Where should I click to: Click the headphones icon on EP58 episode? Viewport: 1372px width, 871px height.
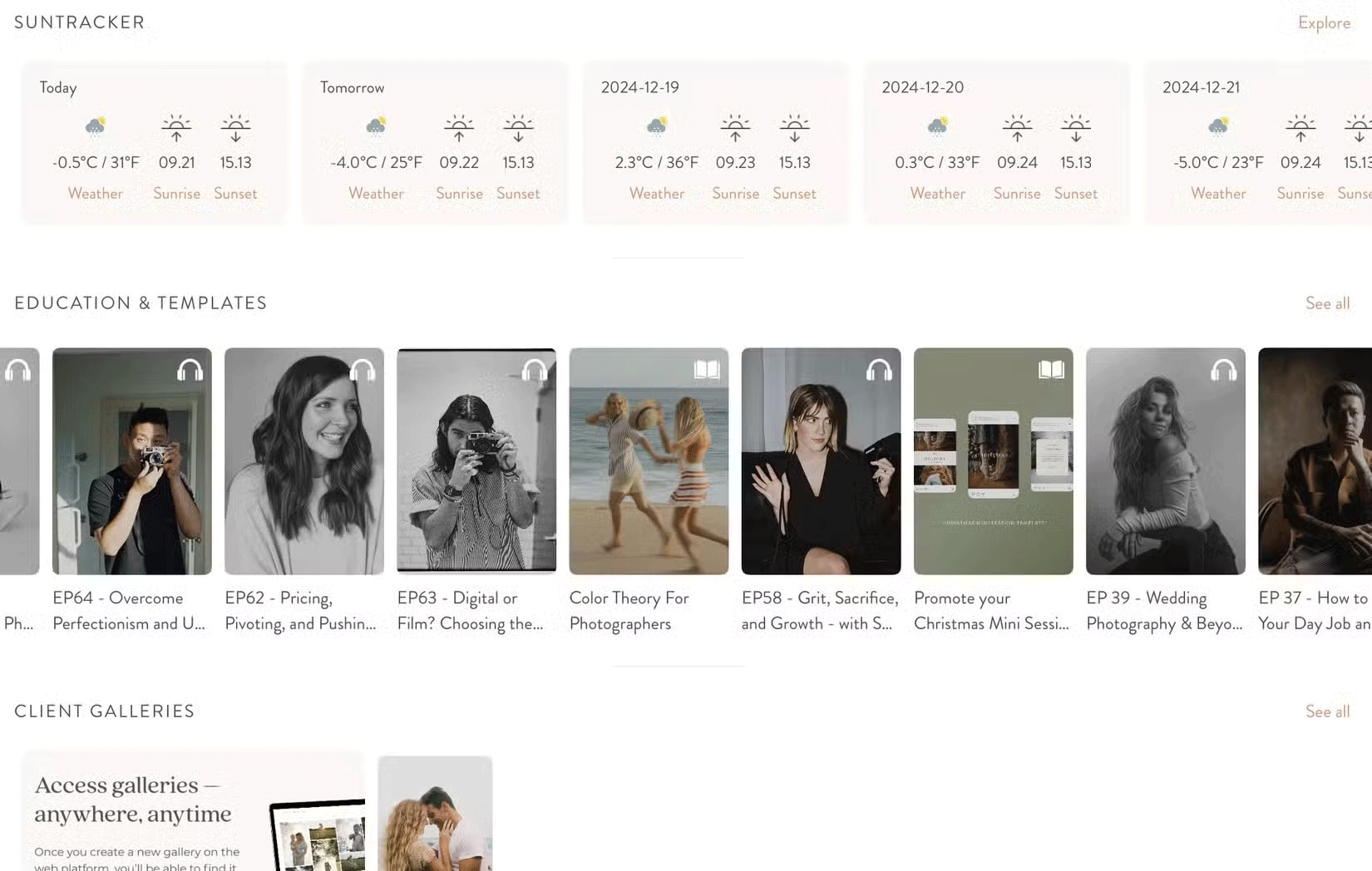[878, 370]
